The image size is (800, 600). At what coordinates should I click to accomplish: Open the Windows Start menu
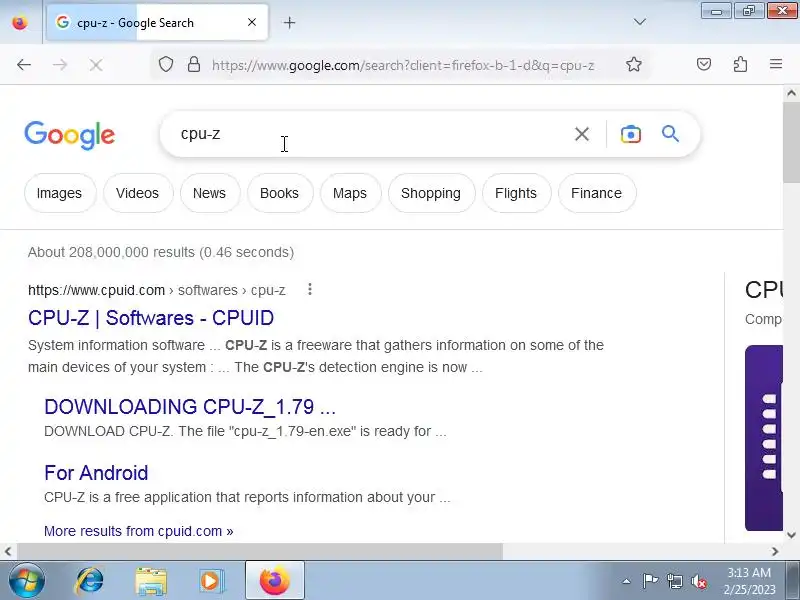pyautogui.click(x=27, y=581)
